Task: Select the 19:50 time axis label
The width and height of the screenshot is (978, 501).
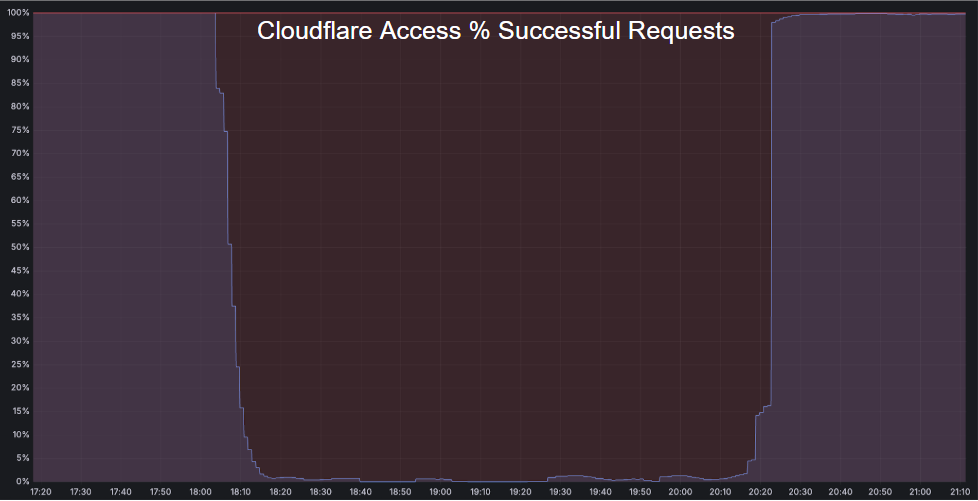Action: click(x=640, y=492)
